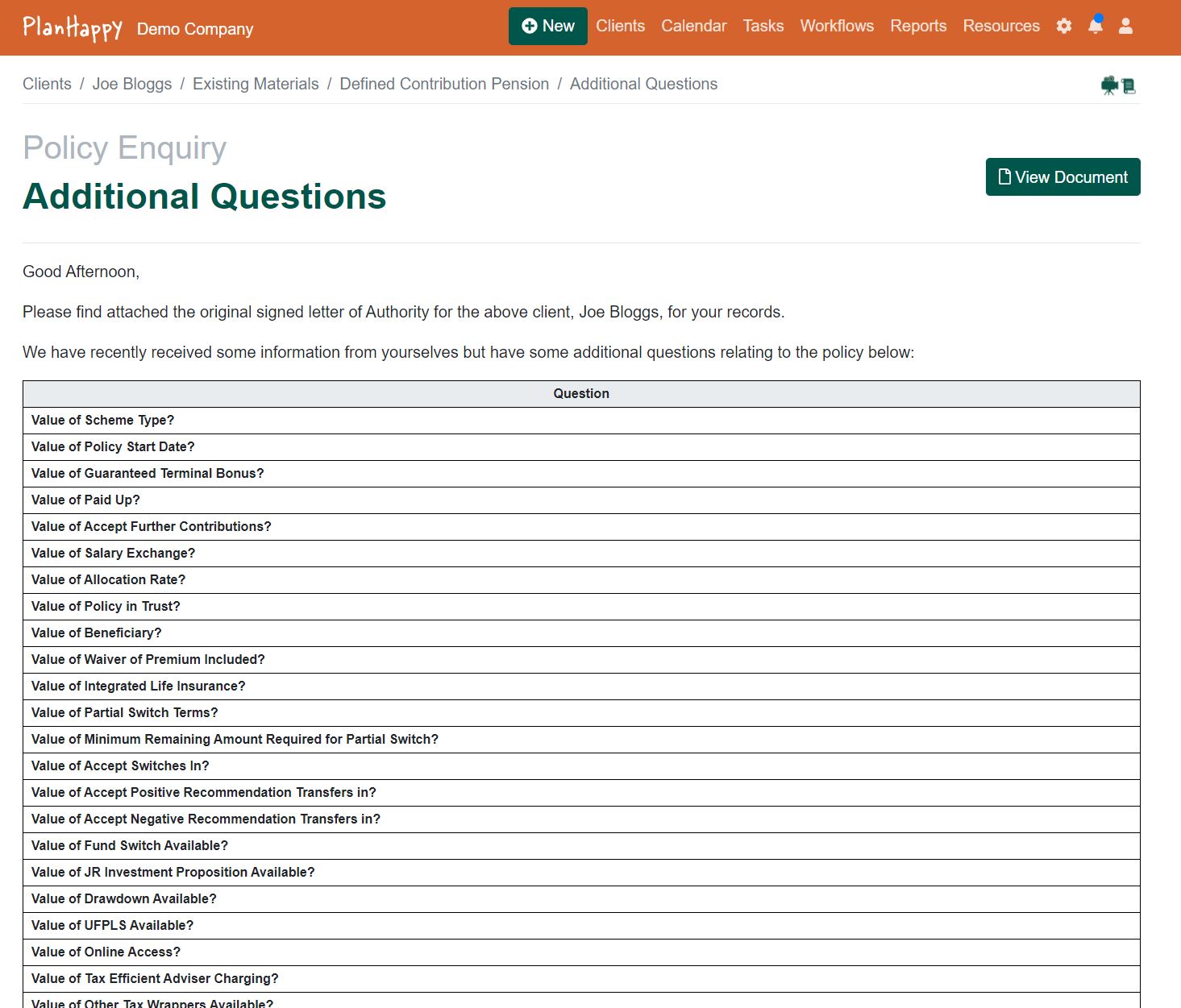Viewport: 1181px width, 1008px height.
Task: Open the Workflows menu
Action: pos(836,26)
